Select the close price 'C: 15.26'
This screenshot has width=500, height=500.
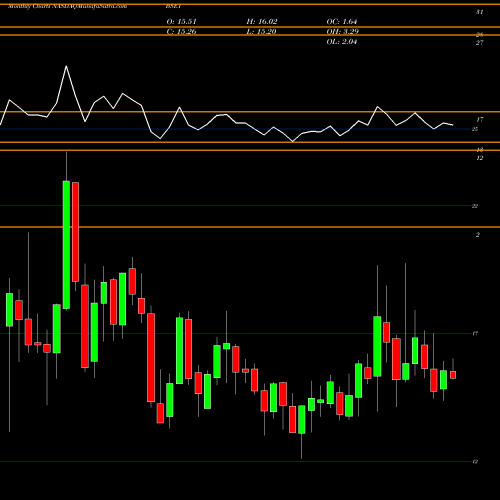pyautogui.click(x=181, y=32)
